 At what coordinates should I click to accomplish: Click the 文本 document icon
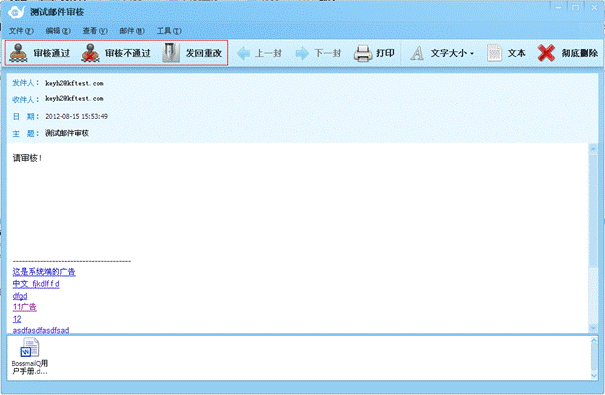[x=494, y=53]
